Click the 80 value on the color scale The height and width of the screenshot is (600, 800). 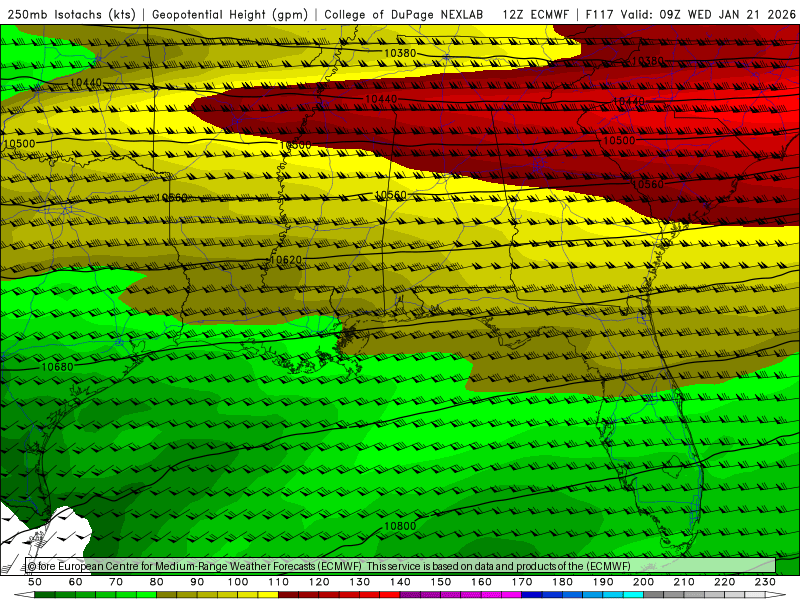pos(157,582)
